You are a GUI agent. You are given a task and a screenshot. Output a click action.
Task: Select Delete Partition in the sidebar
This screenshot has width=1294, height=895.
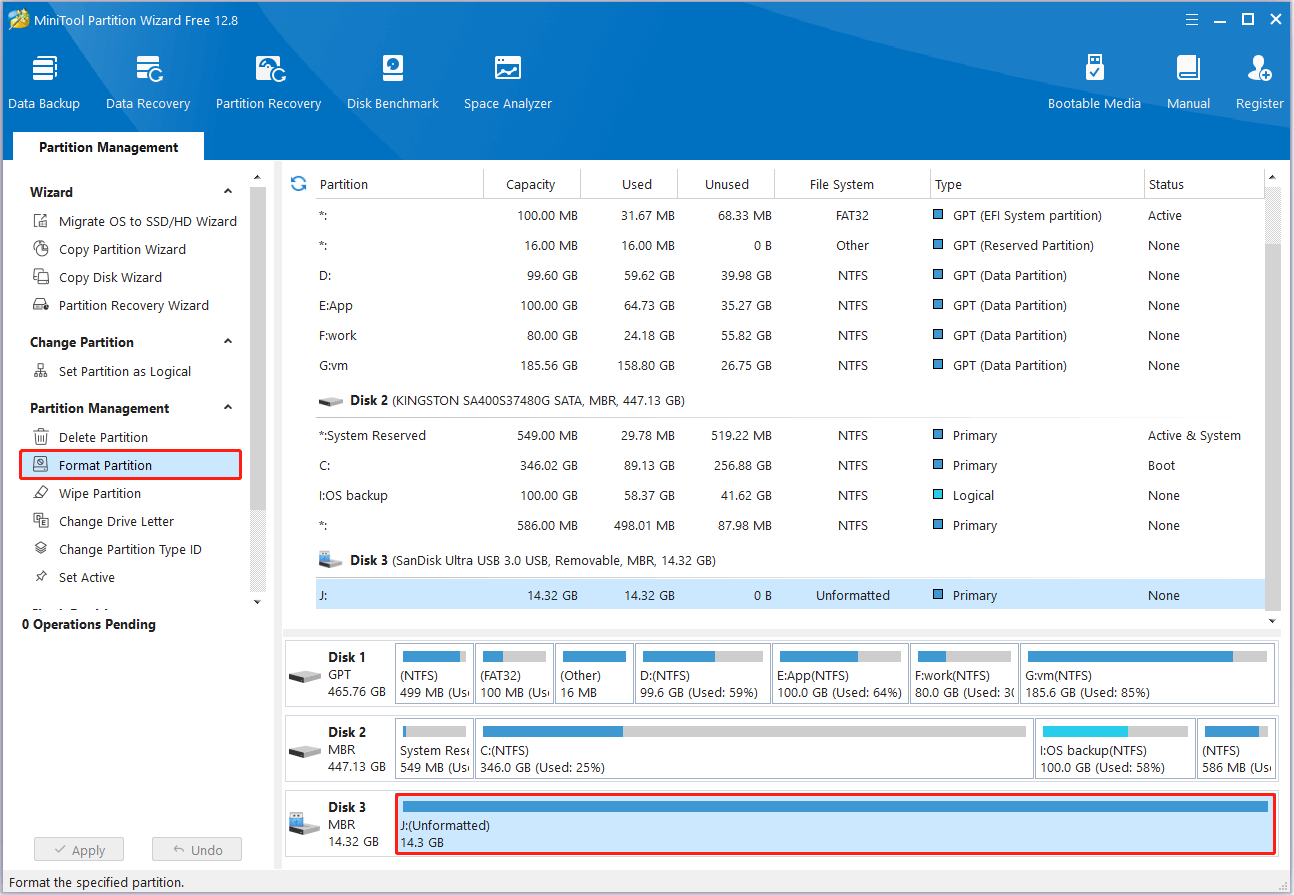click(x=91, y=437)
